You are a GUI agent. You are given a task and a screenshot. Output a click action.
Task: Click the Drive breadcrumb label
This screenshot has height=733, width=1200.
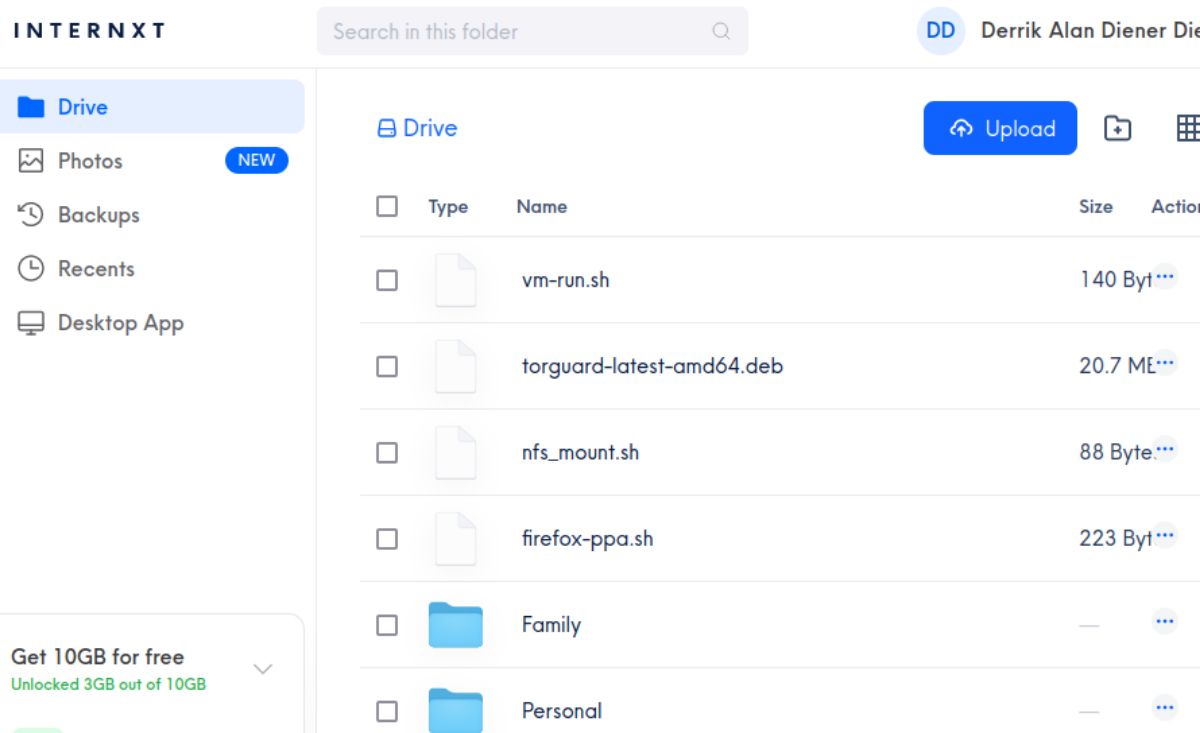(428, 128)
